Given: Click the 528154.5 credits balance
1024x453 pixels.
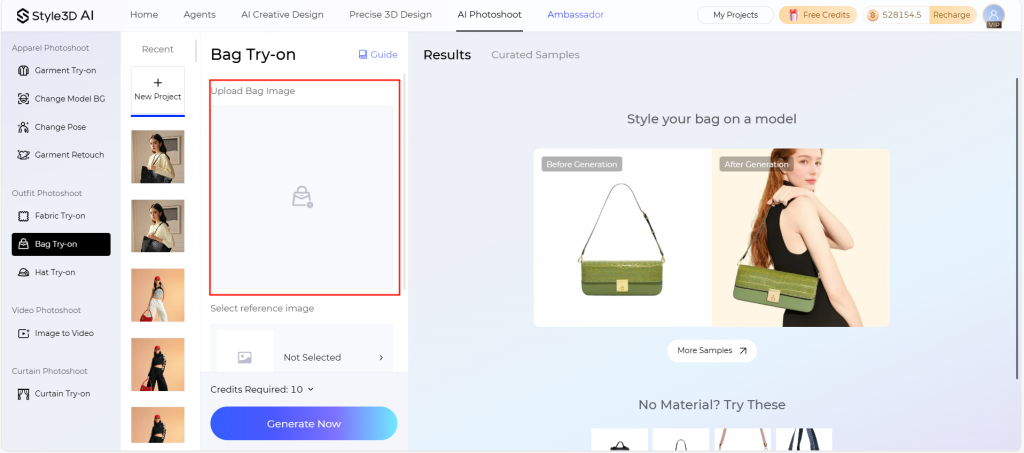Looking at the screenshot, I should [x=901, y=15].
